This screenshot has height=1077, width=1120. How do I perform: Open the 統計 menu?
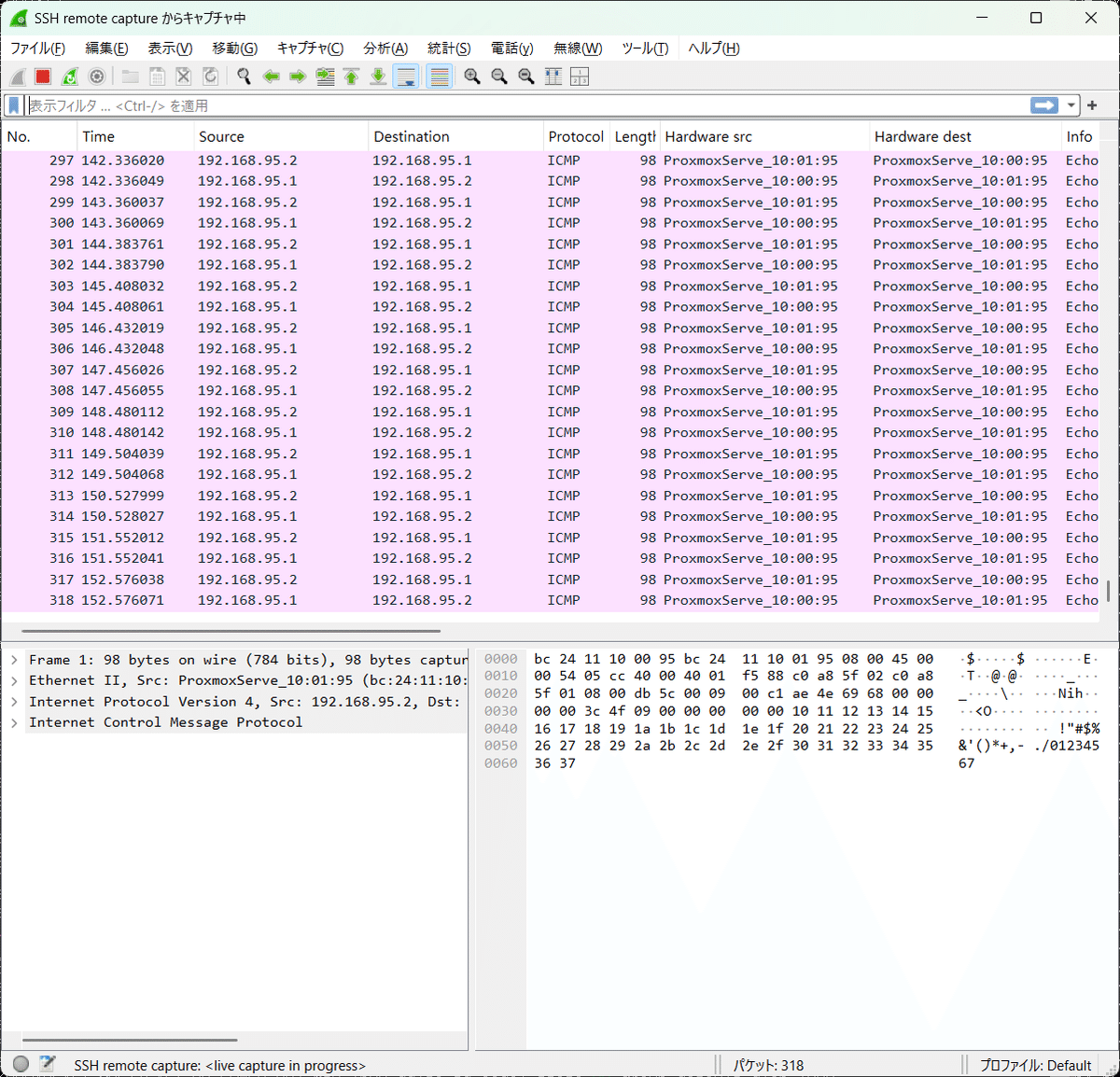(449, 49)
